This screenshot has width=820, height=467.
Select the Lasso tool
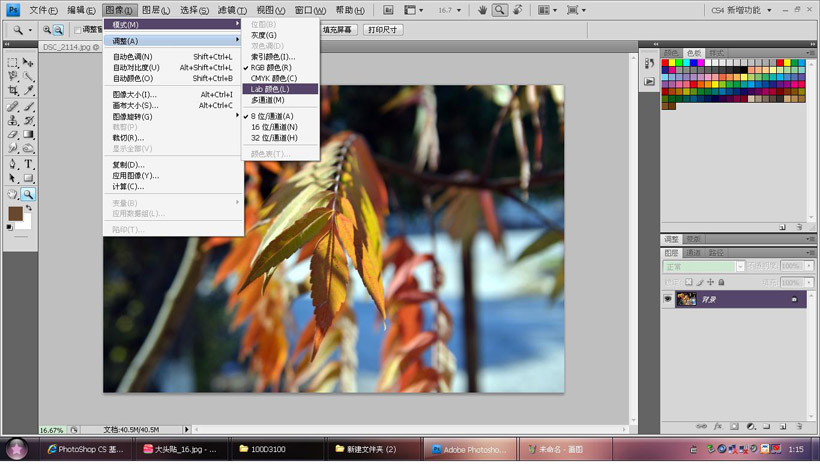(x=13, y=76)
